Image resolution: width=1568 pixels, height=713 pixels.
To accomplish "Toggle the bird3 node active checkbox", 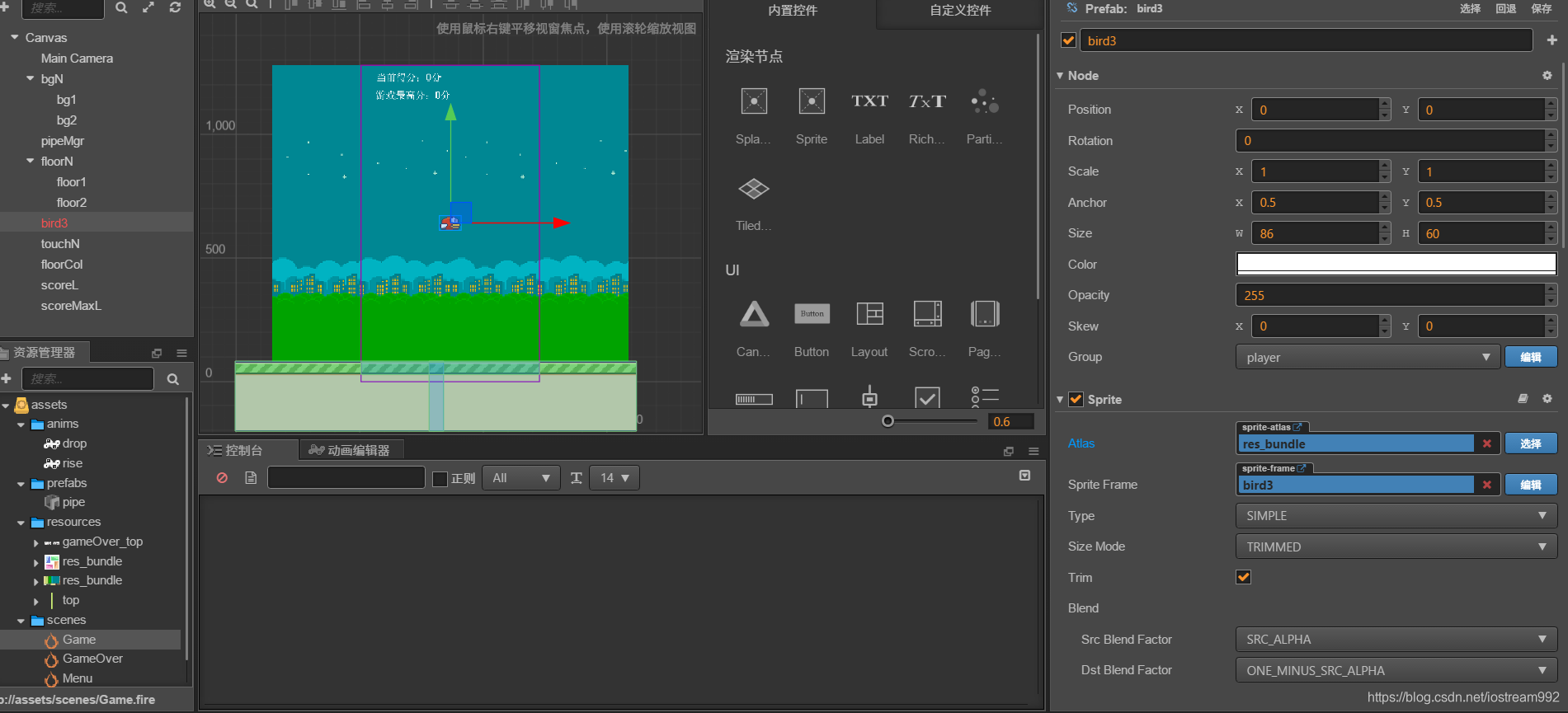I will click(1068, 40).
